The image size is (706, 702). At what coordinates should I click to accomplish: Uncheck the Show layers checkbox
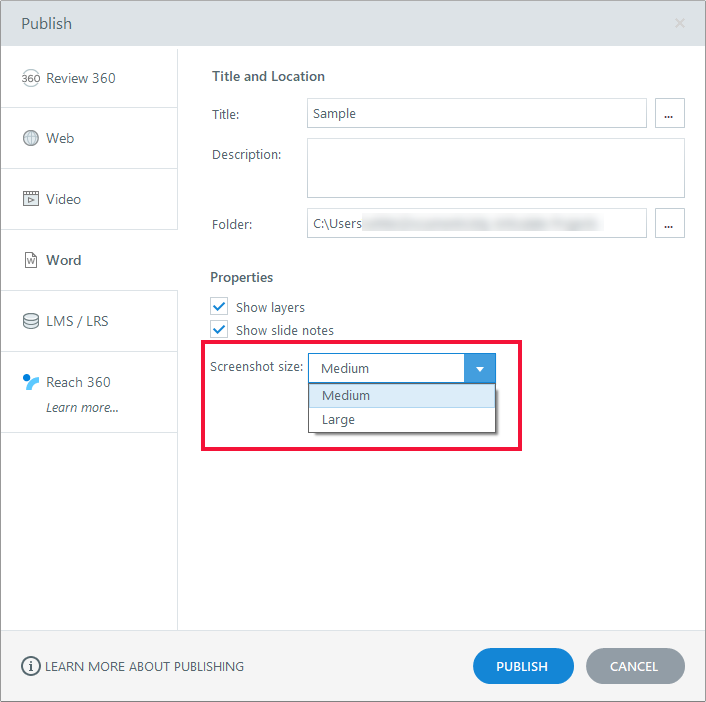[220, 307]
